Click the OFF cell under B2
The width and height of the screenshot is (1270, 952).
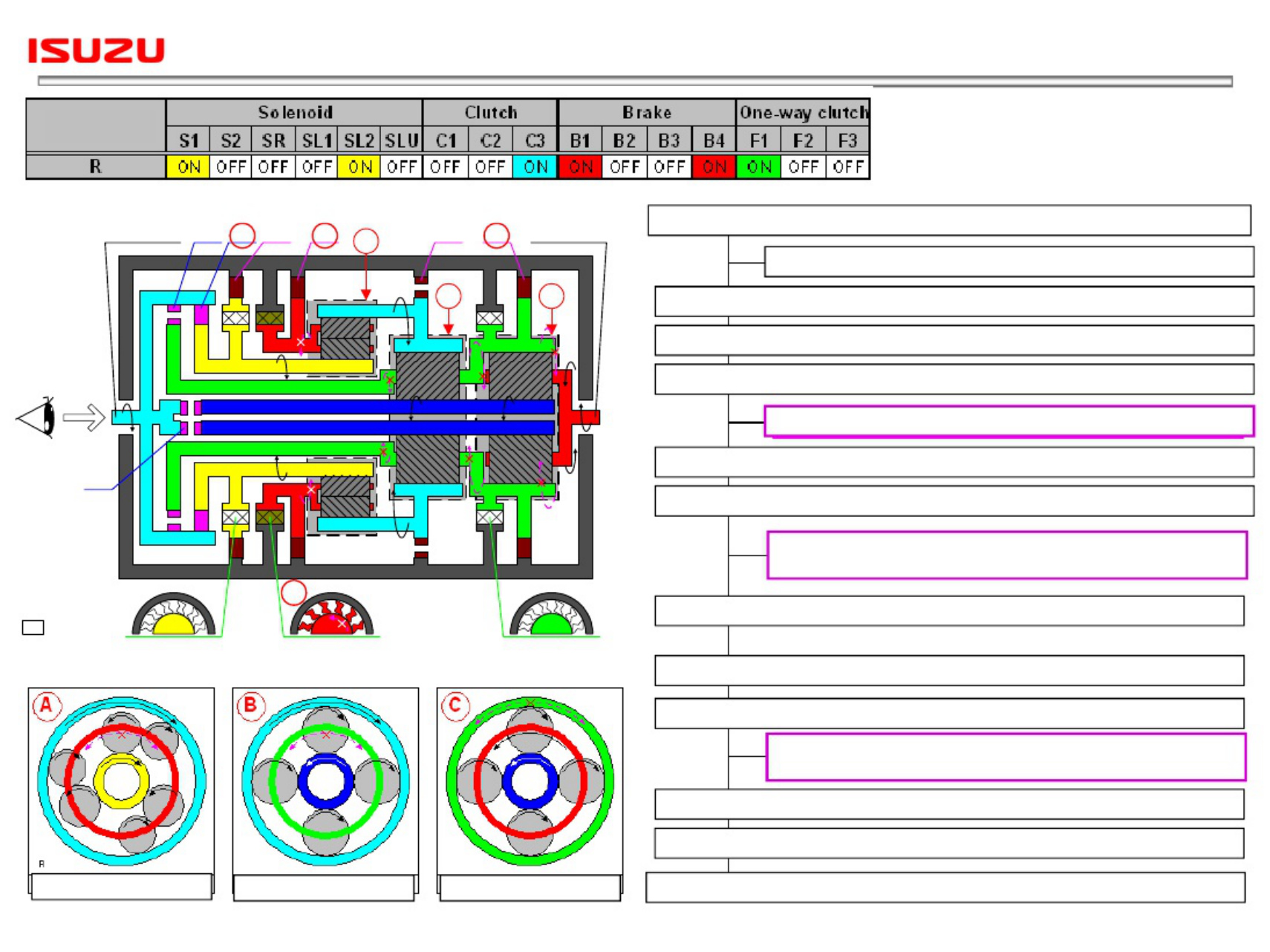point(625,167)
